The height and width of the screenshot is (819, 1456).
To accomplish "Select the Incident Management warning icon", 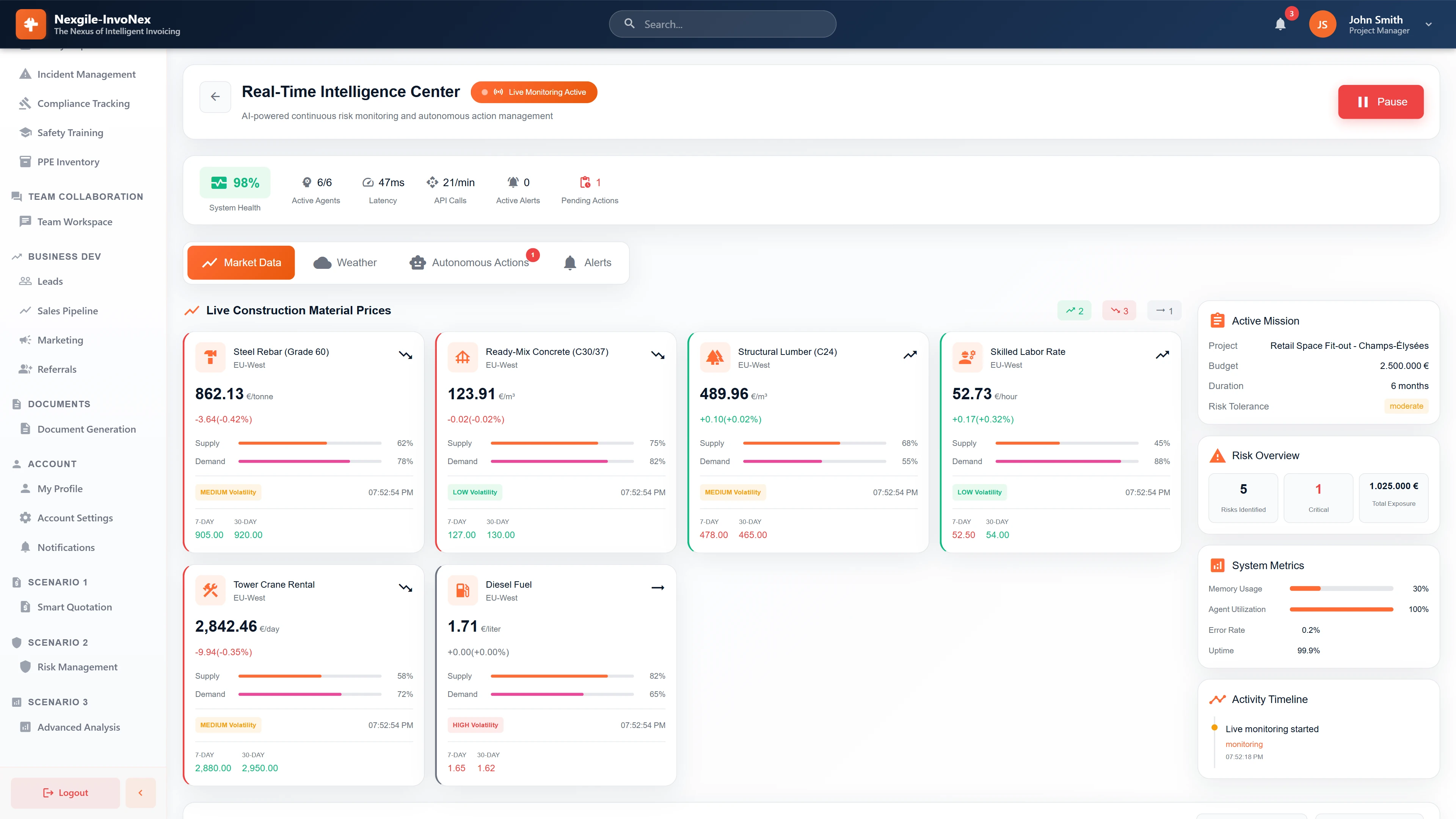I will click(x=25, y=74).
